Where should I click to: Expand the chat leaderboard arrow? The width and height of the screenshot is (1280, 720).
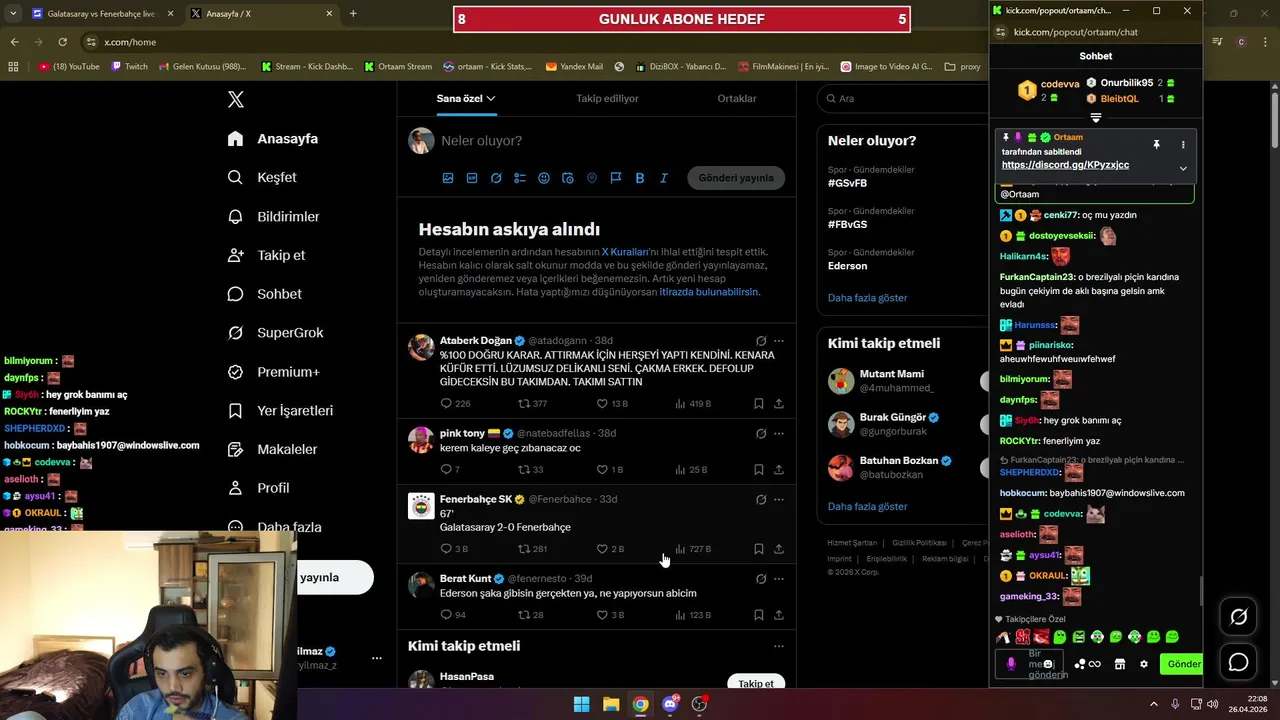click(x=1096, y=118)
